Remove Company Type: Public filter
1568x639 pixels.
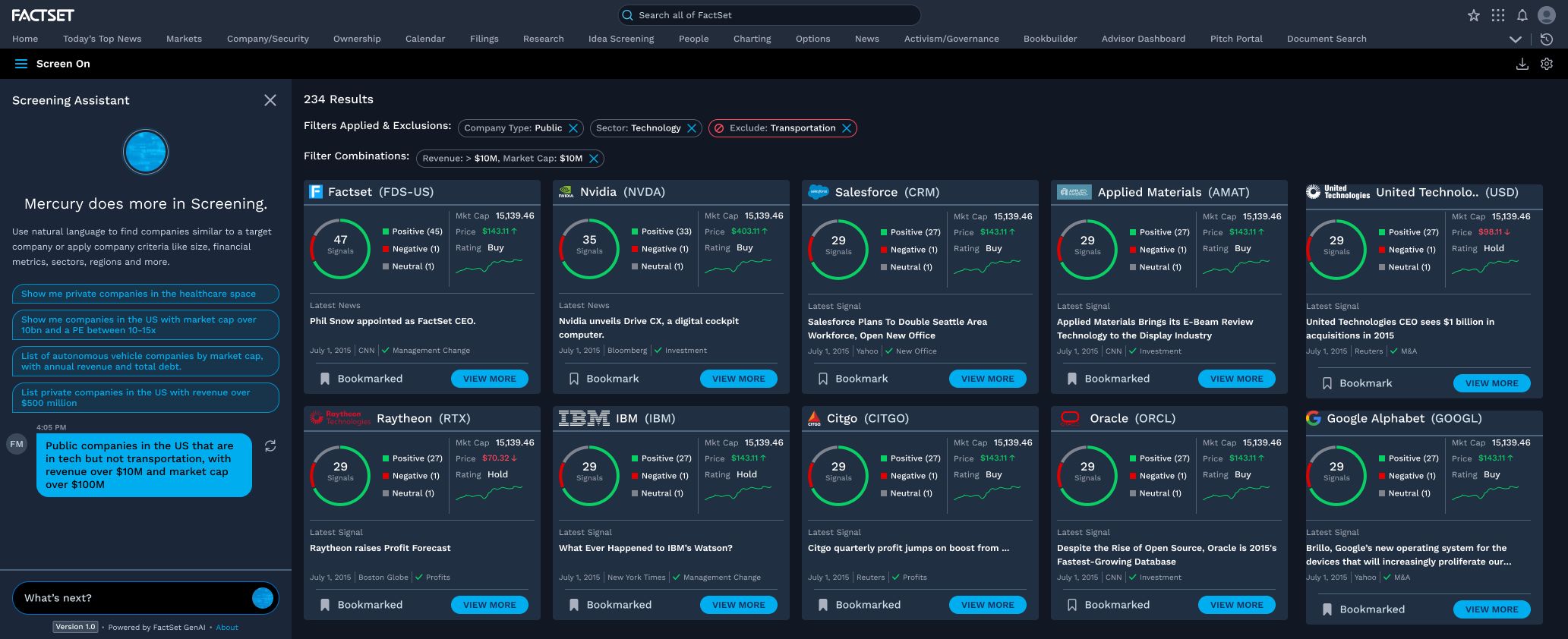tap(574, 128)
